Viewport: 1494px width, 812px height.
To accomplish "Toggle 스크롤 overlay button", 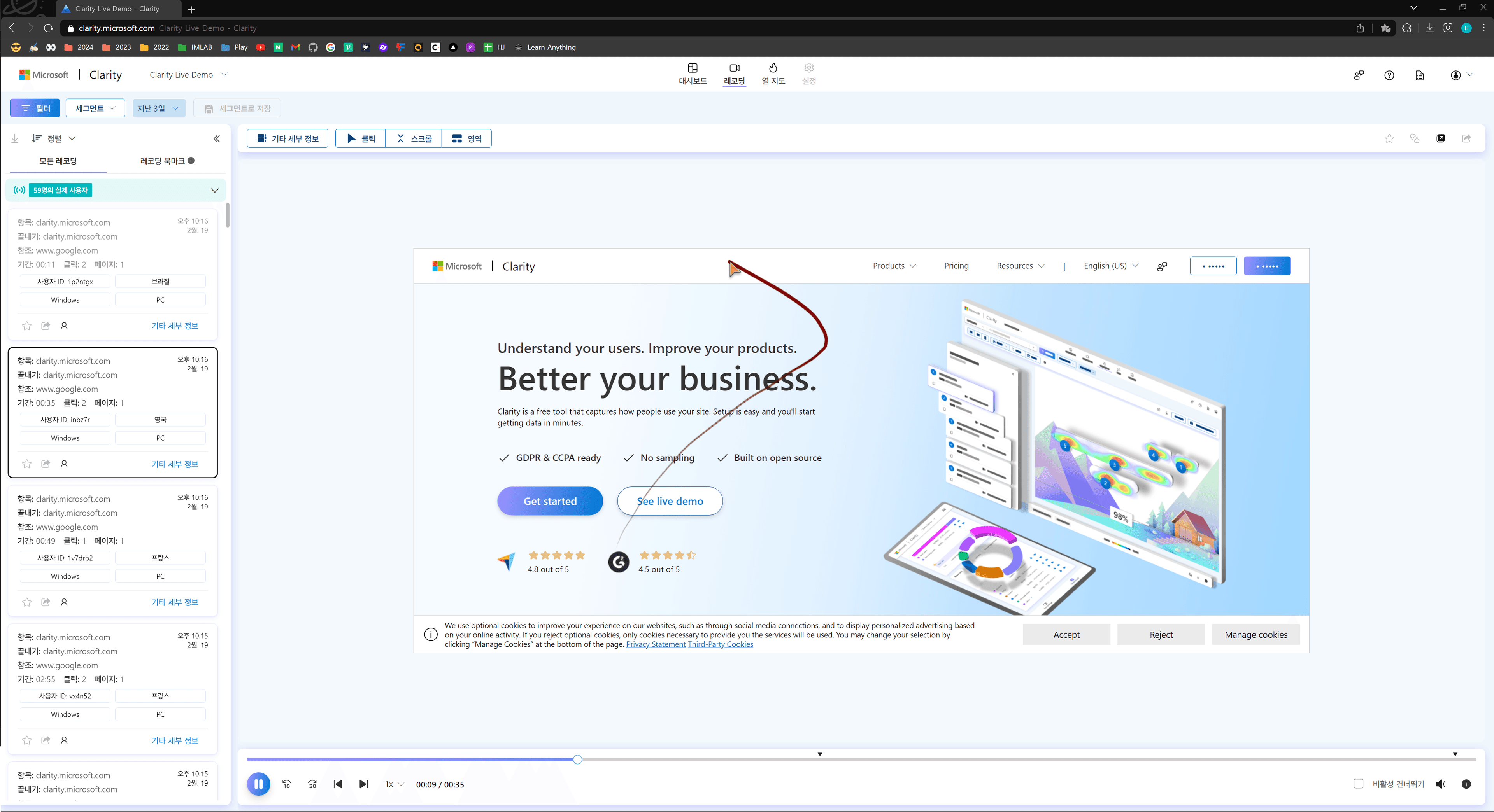I will [x=414, y=138].
